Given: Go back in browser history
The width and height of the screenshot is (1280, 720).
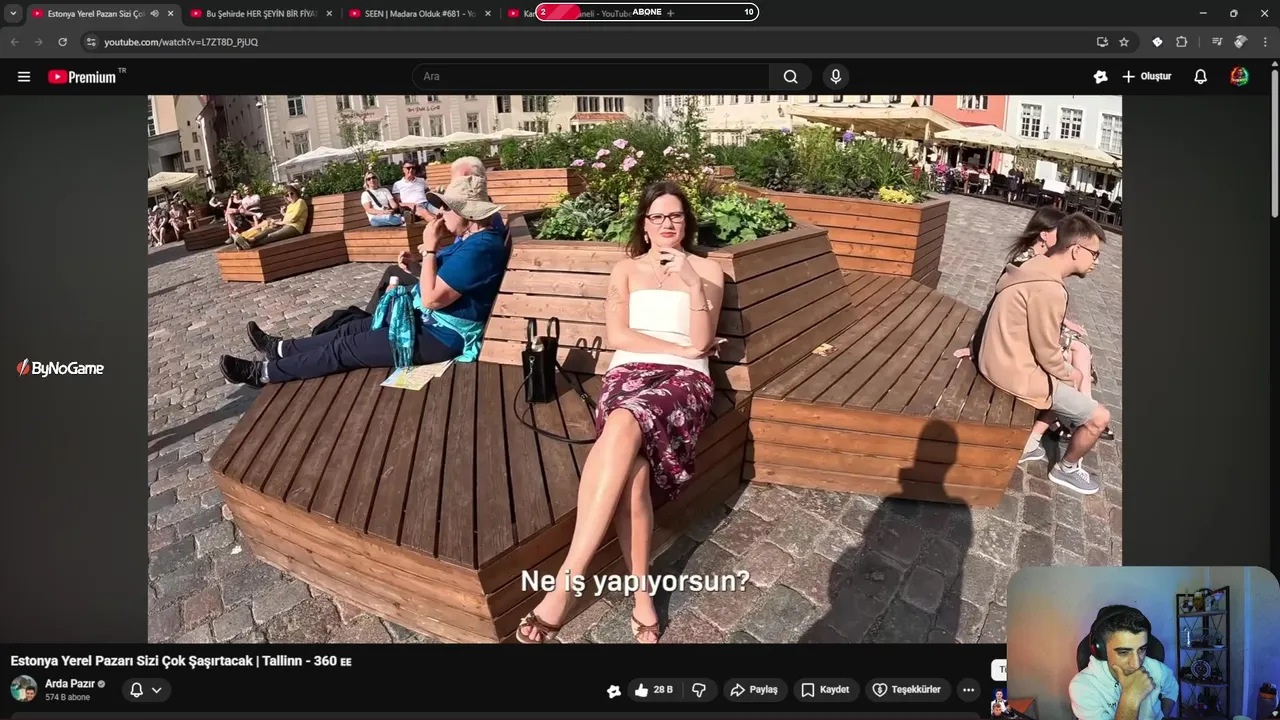Looking at the screenshot, I should tap(14, 42).
